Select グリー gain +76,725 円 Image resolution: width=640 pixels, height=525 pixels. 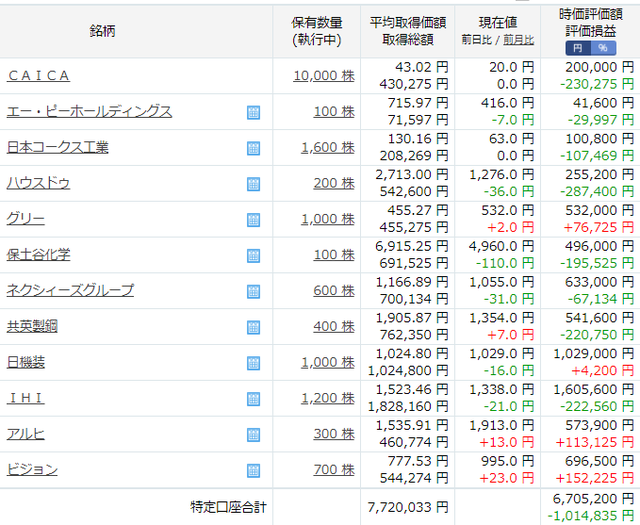598,228
